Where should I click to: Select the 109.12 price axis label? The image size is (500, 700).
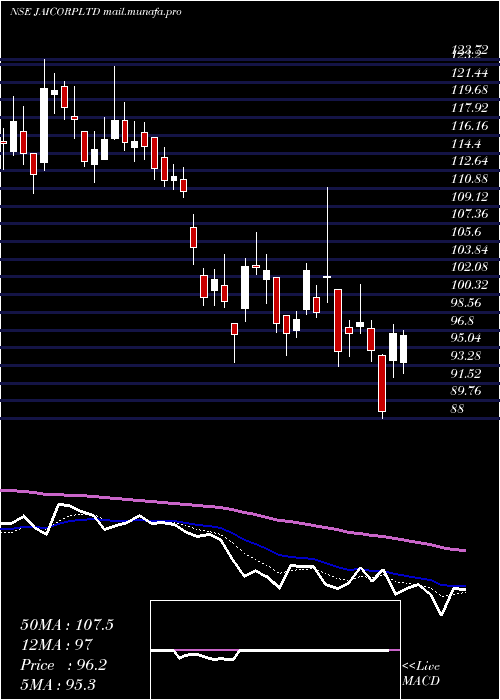click(470, 196)
